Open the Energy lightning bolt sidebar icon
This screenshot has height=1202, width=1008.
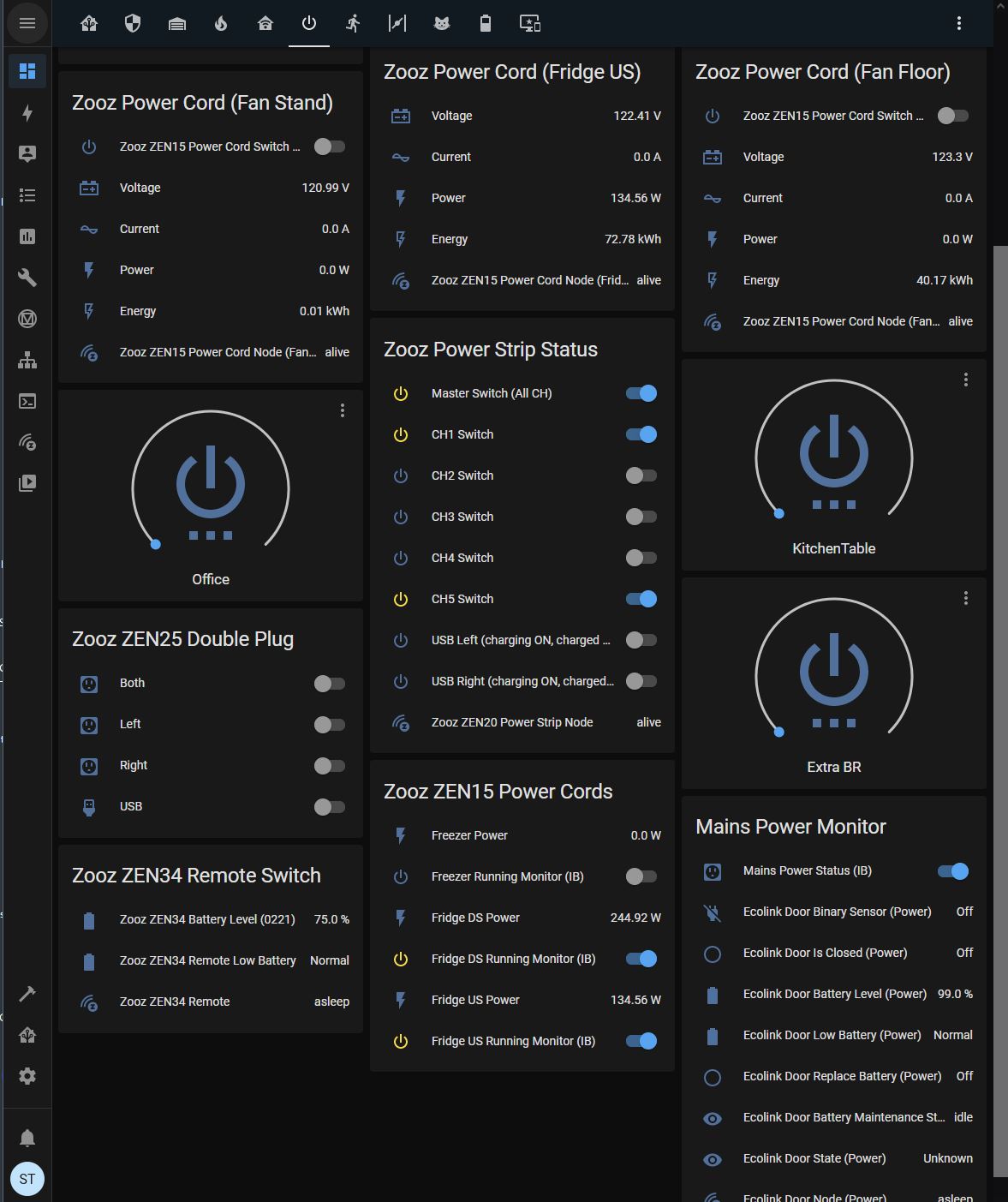[27, 113]
